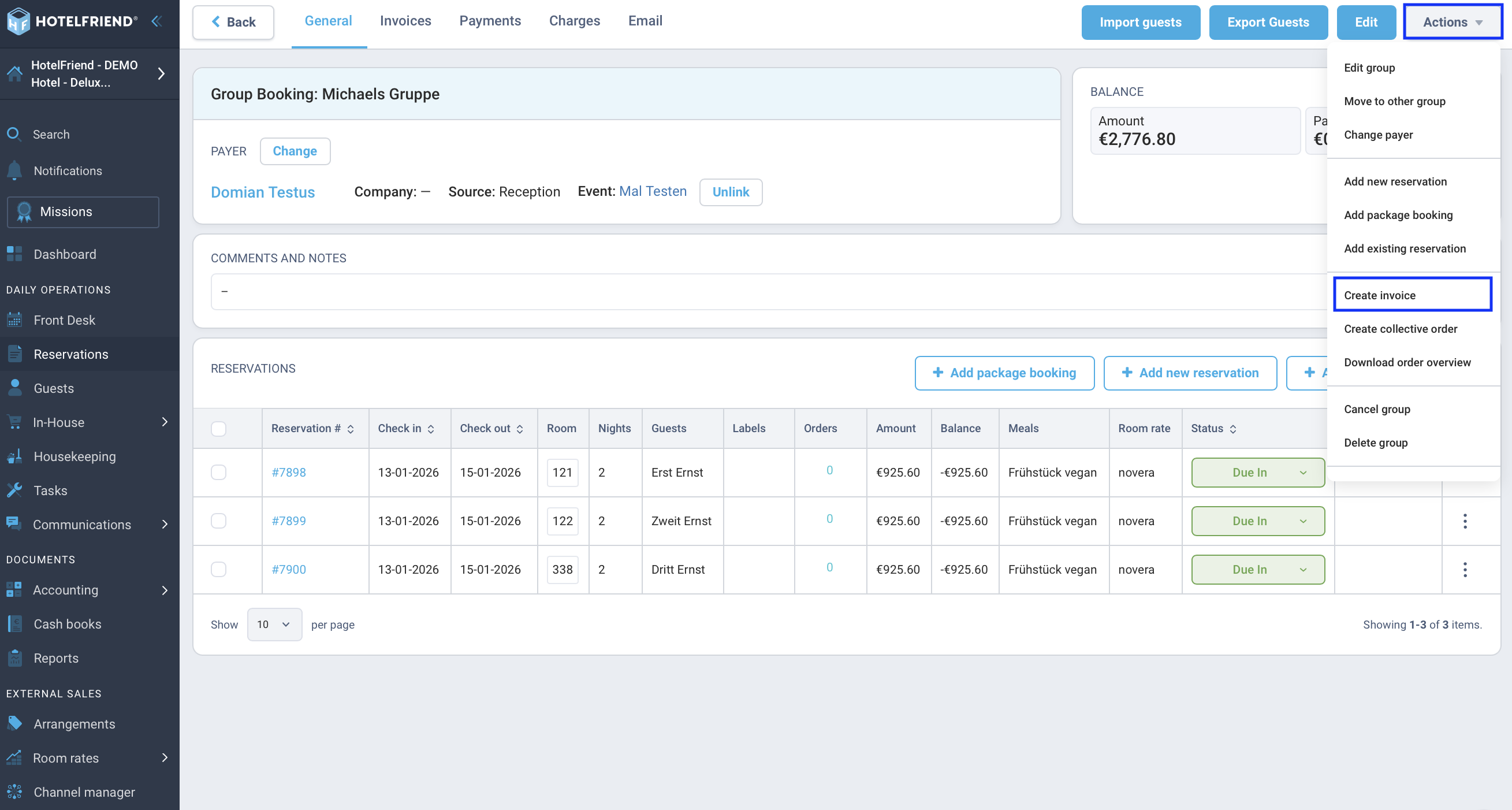Viewport: 1512px width, 810px height.
Task: Open reservation link #7898
Action: (x=288, y=472)
